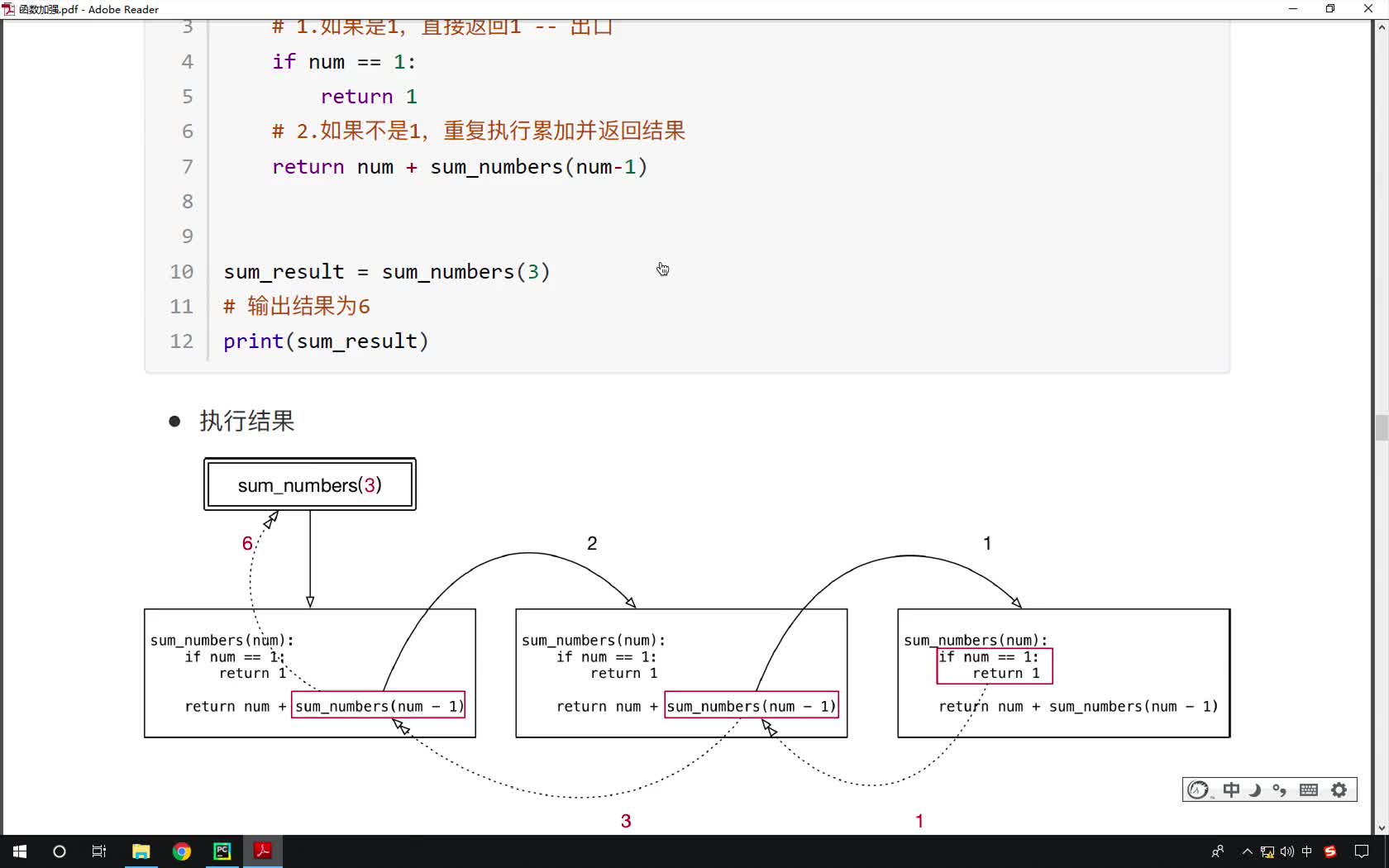Click the heading '执行结果'
1389x868 pixels.
(x=246, y=421)
